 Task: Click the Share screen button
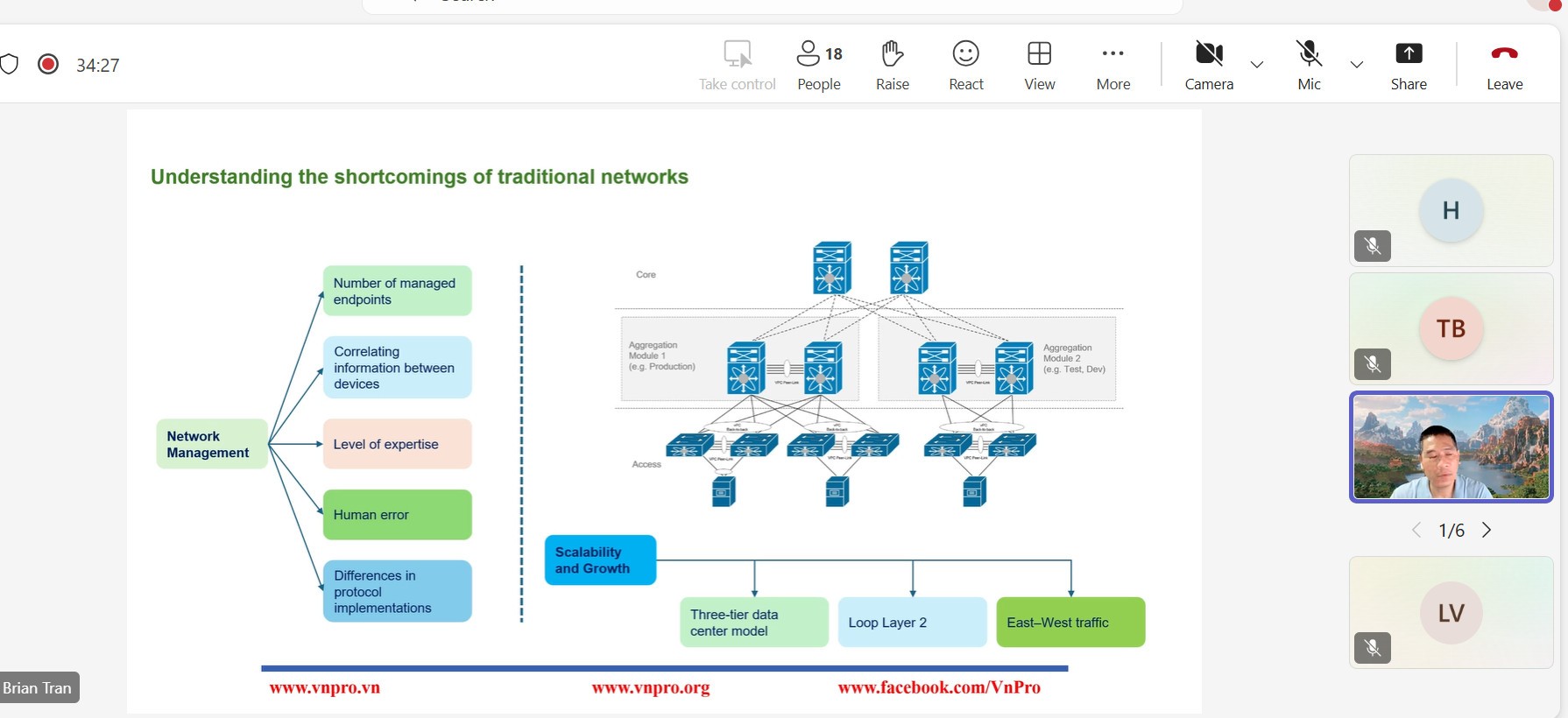click(1408, 65)
